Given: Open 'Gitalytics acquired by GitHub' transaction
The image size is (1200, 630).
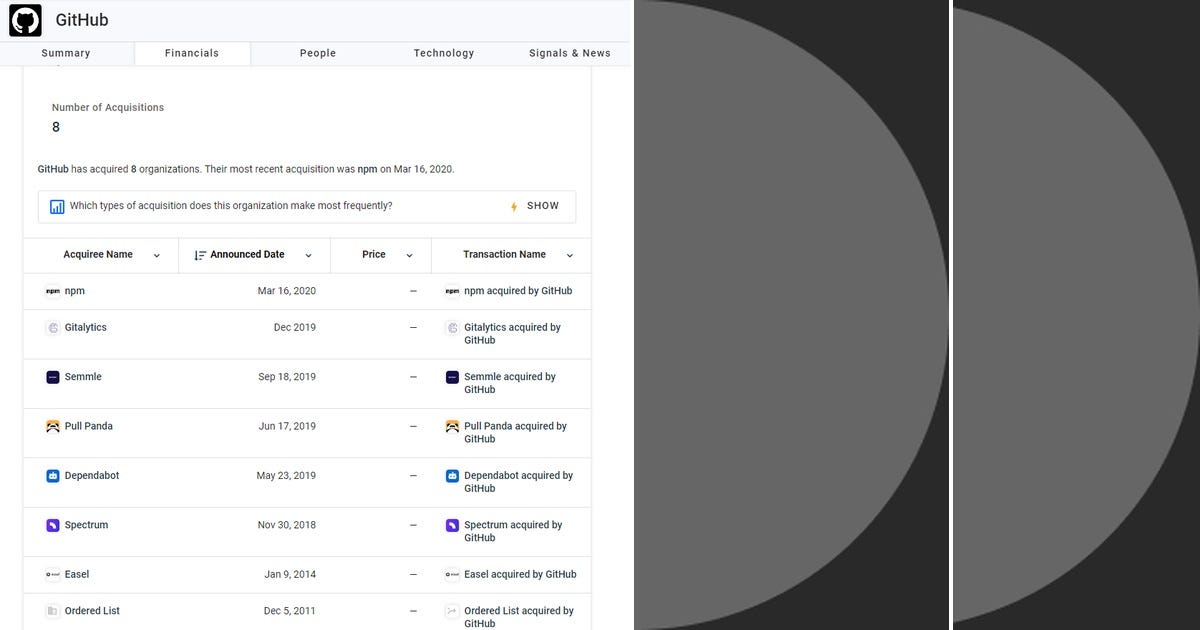Looking at the screenshot, I should coord(512,334).
